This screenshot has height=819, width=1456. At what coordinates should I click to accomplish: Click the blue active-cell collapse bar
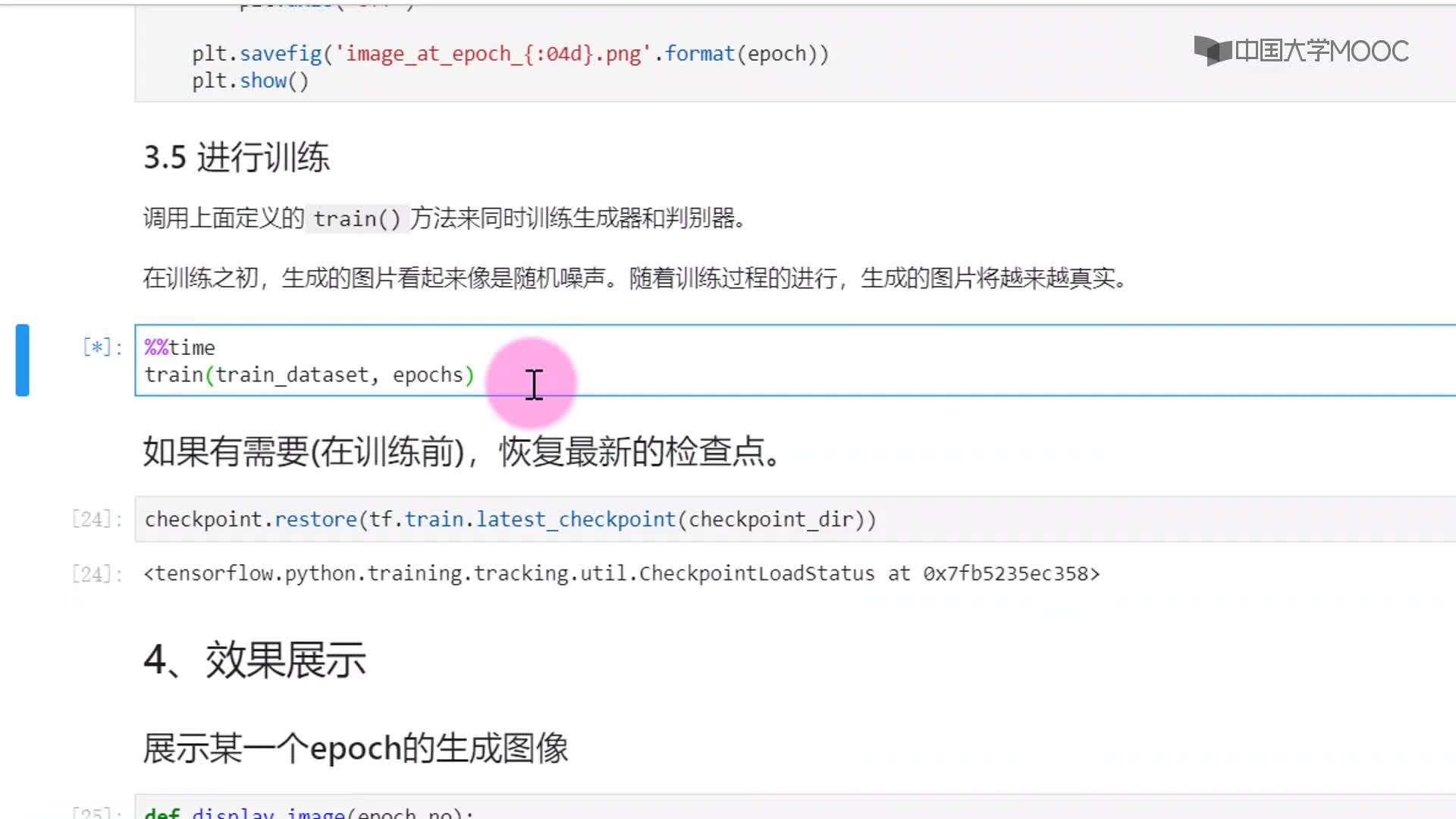23,360
